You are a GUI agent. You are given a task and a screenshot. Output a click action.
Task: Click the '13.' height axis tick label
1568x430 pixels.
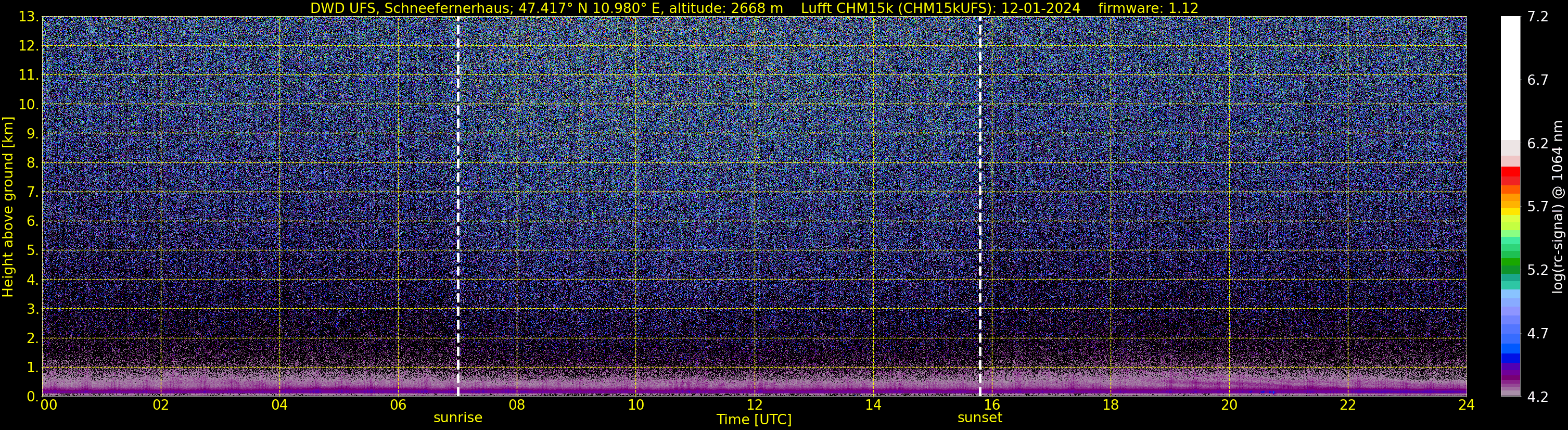tap(29, 17)
